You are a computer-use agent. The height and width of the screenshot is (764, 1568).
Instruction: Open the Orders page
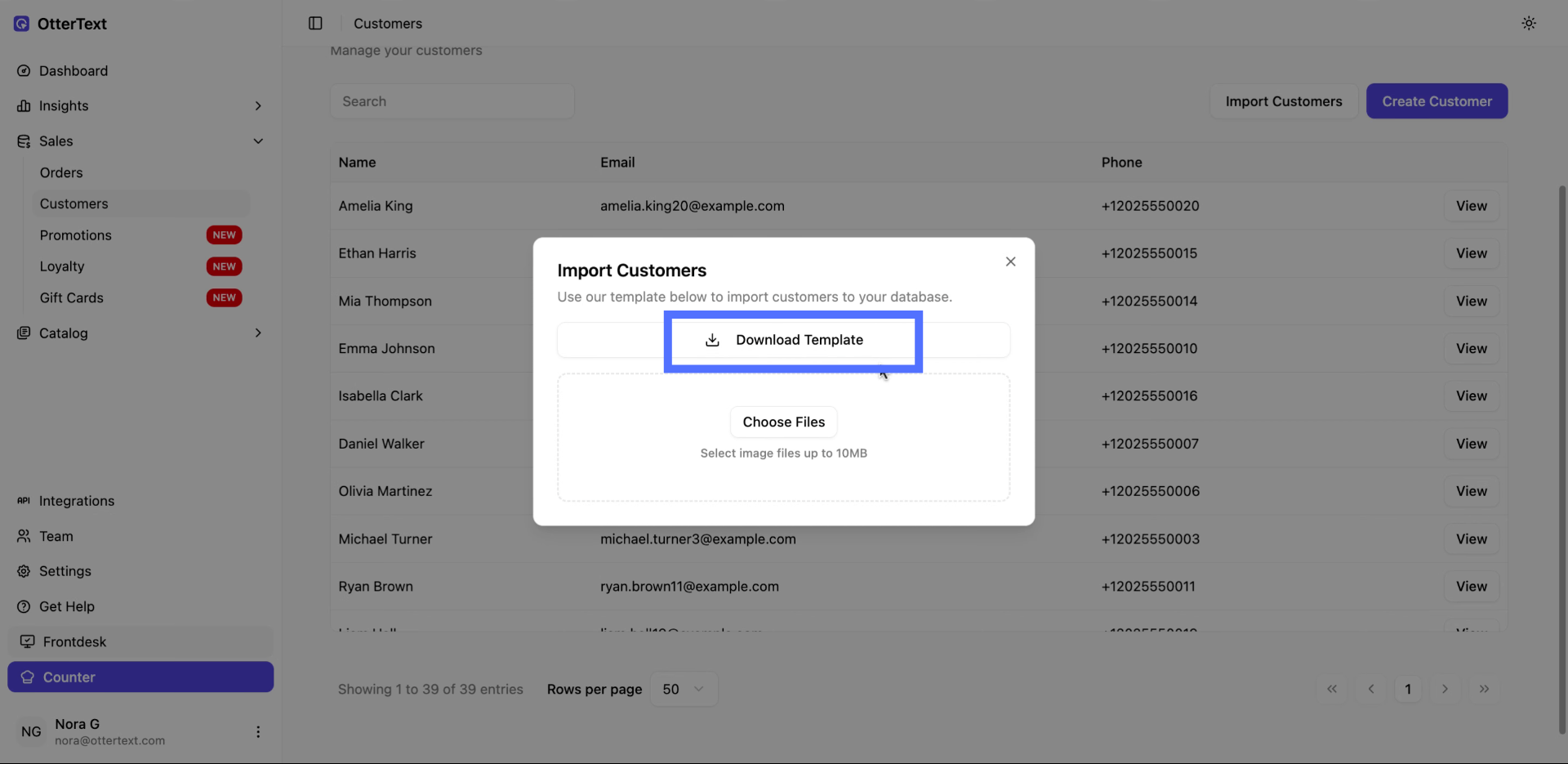[61, 173]
